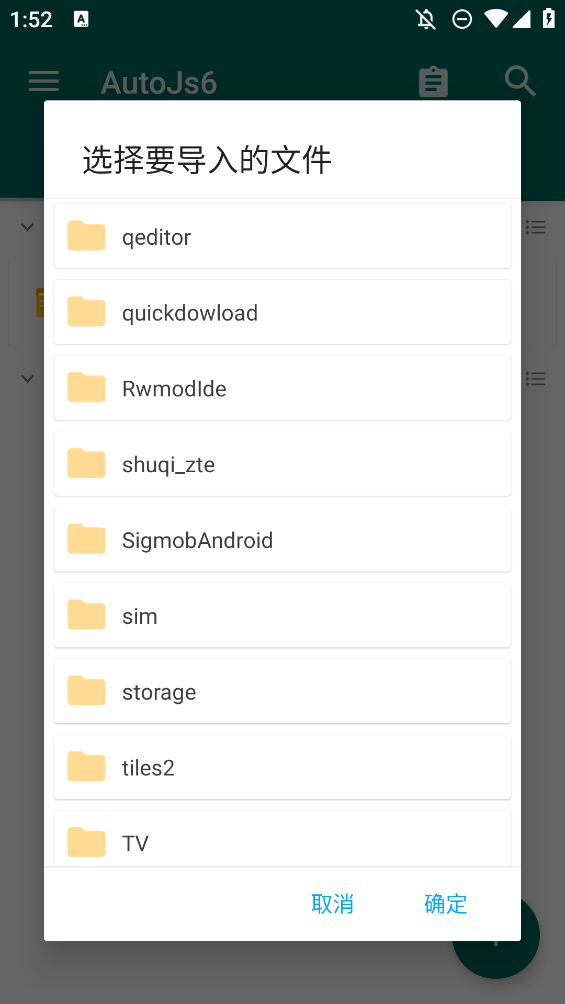This screenshot has height=1004, width=565.
Task: Tap the search magnifier icon
Action: click(x=520, y=81)
